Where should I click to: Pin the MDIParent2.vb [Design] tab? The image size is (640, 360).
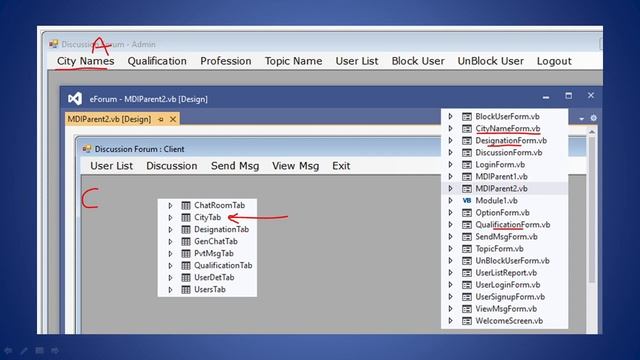coord(161,119)
